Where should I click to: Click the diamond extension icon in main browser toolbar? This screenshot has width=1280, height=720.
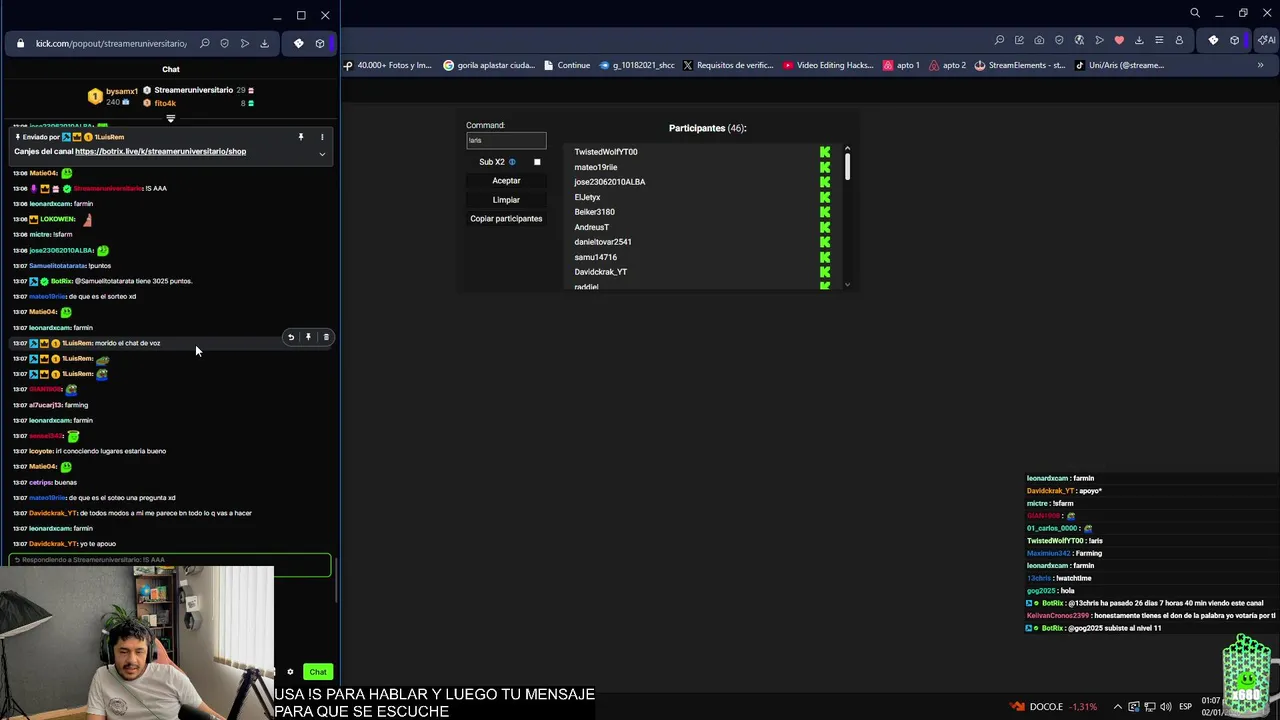click(x=1213, y=40)
